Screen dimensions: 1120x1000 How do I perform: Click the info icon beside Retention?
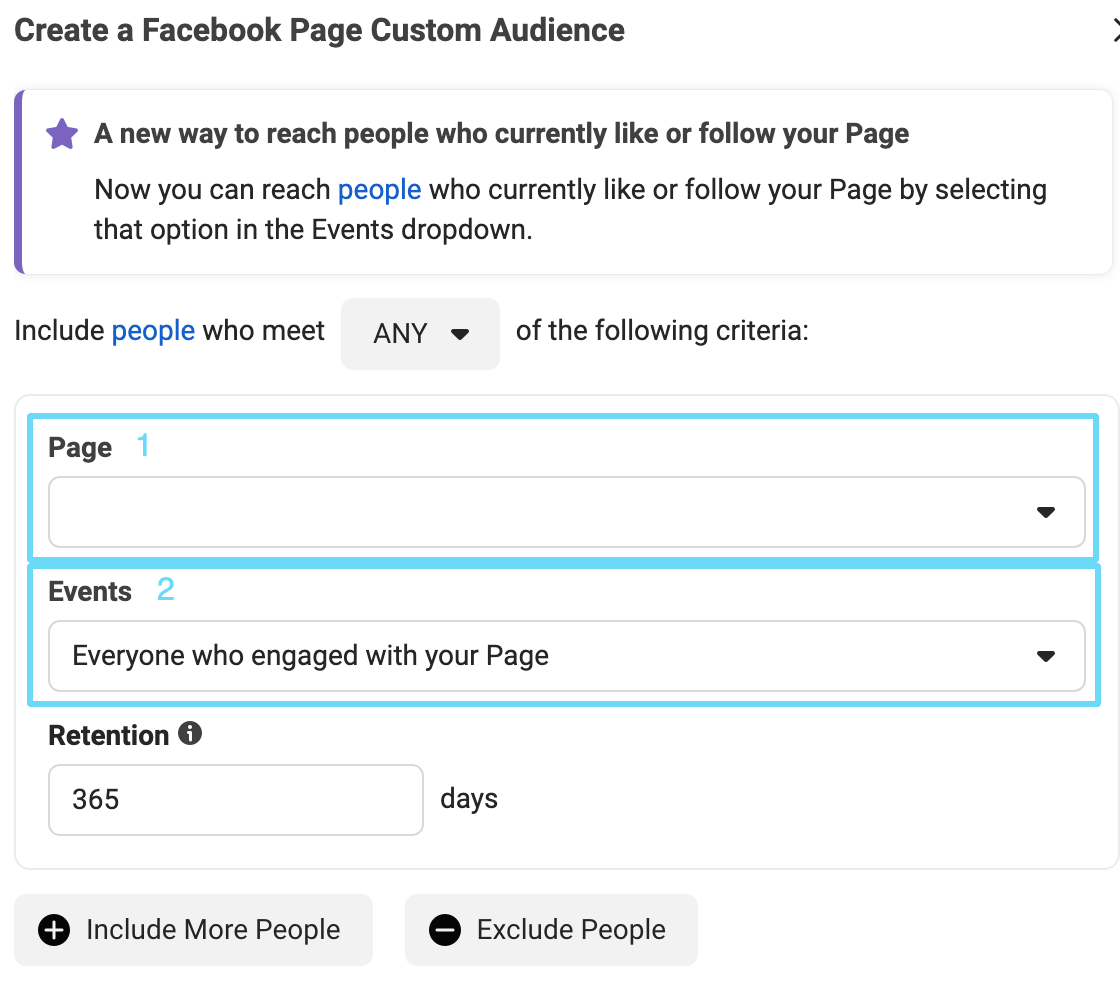190,733
